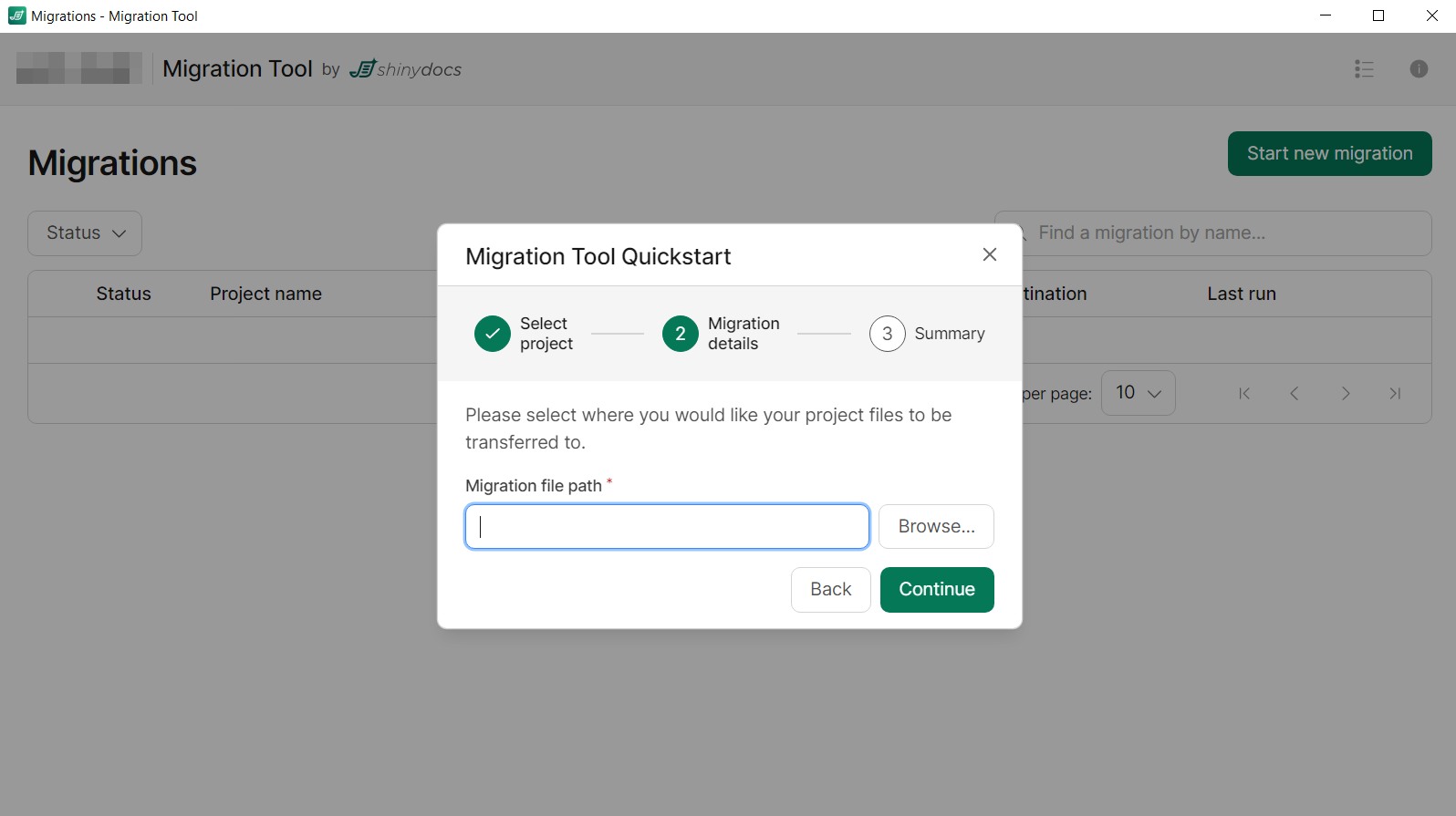Expand the Status filter dropdown
The height and width of the screenshot is (816, 1456).
[x=85, y=233]
